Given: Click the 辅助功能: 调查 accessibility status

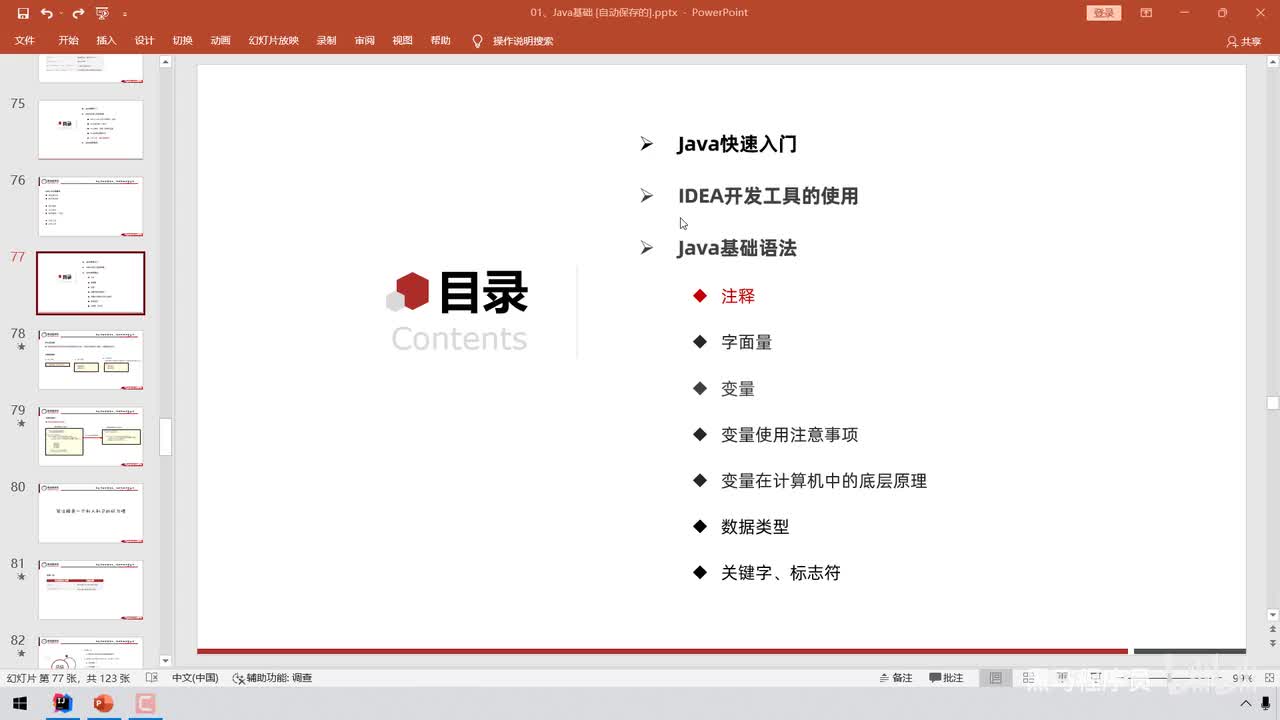Looking at the screenshot, I should coord(273,678).
